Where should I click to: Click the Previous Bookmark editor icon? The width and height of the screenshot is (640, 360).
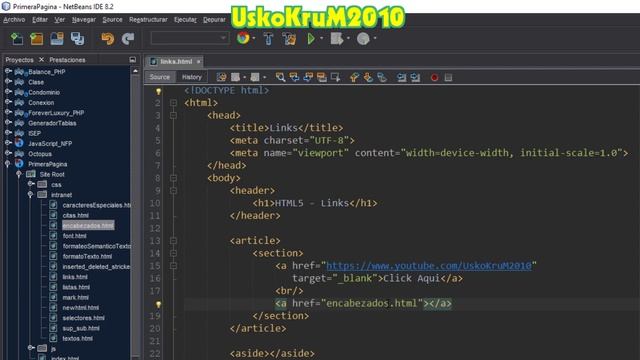[x=354, y=77]
